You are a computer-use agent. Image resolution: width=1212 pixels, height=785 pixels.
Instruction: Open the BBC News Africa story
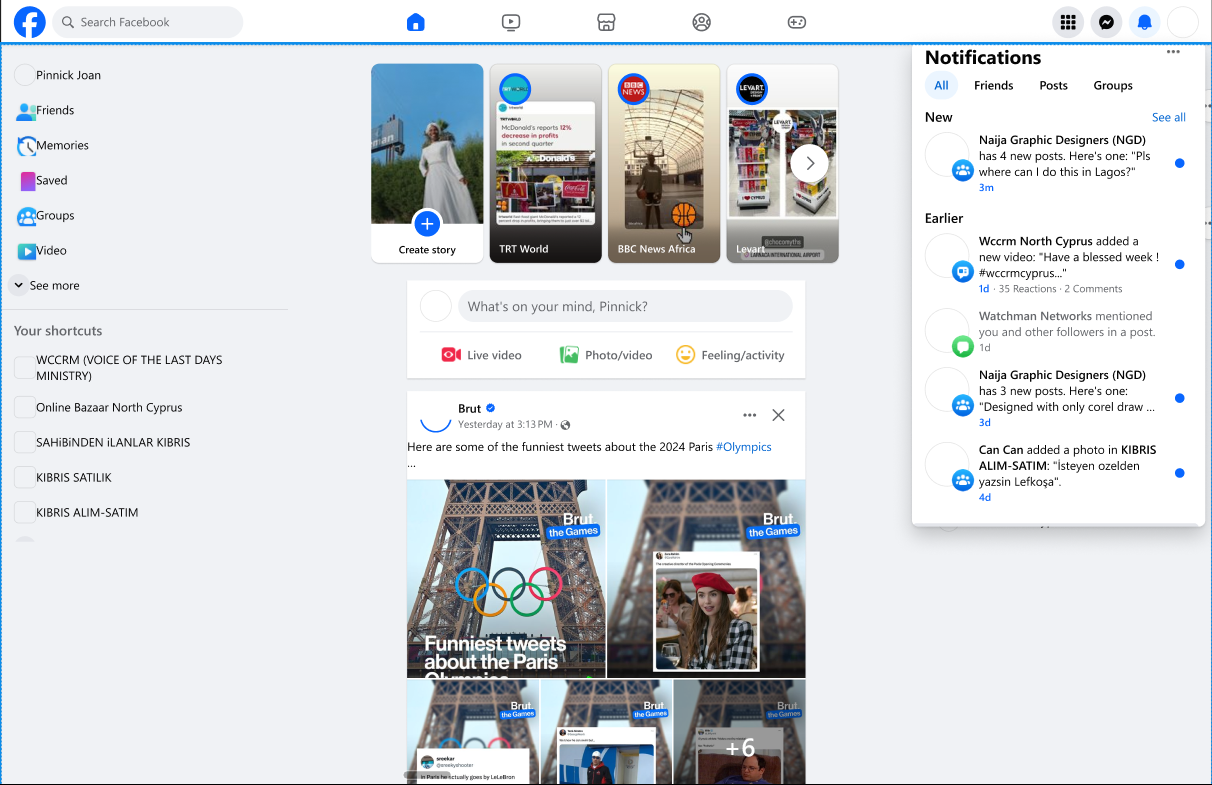[663, 163]
